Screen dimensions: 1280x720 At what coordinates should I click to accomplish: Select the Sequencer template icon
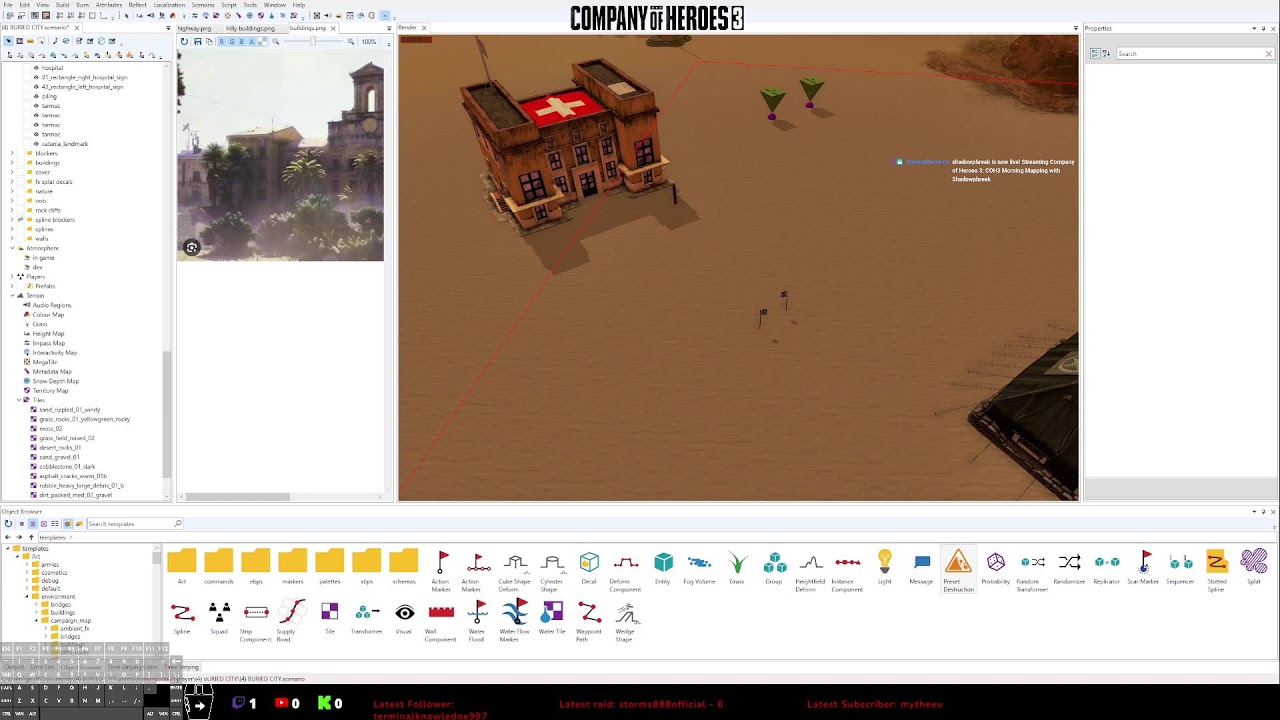(x=1180, y=562)
